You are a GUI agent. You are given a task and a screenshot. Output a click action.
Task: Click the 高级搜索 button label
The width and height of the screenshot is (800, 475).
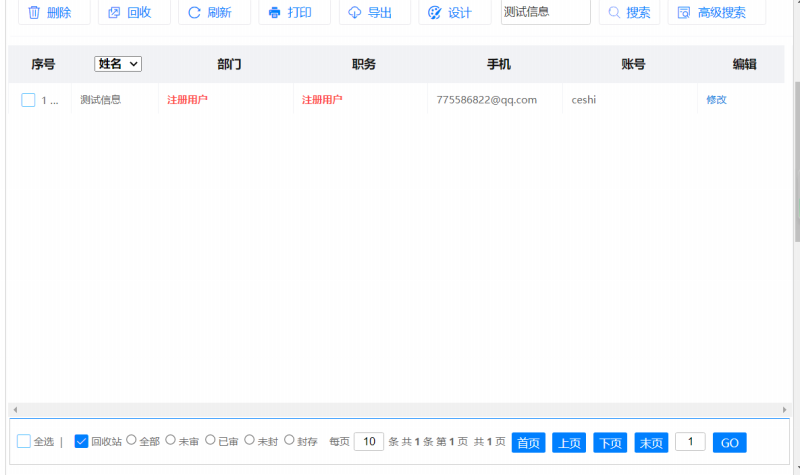click(x=722, y=12)
